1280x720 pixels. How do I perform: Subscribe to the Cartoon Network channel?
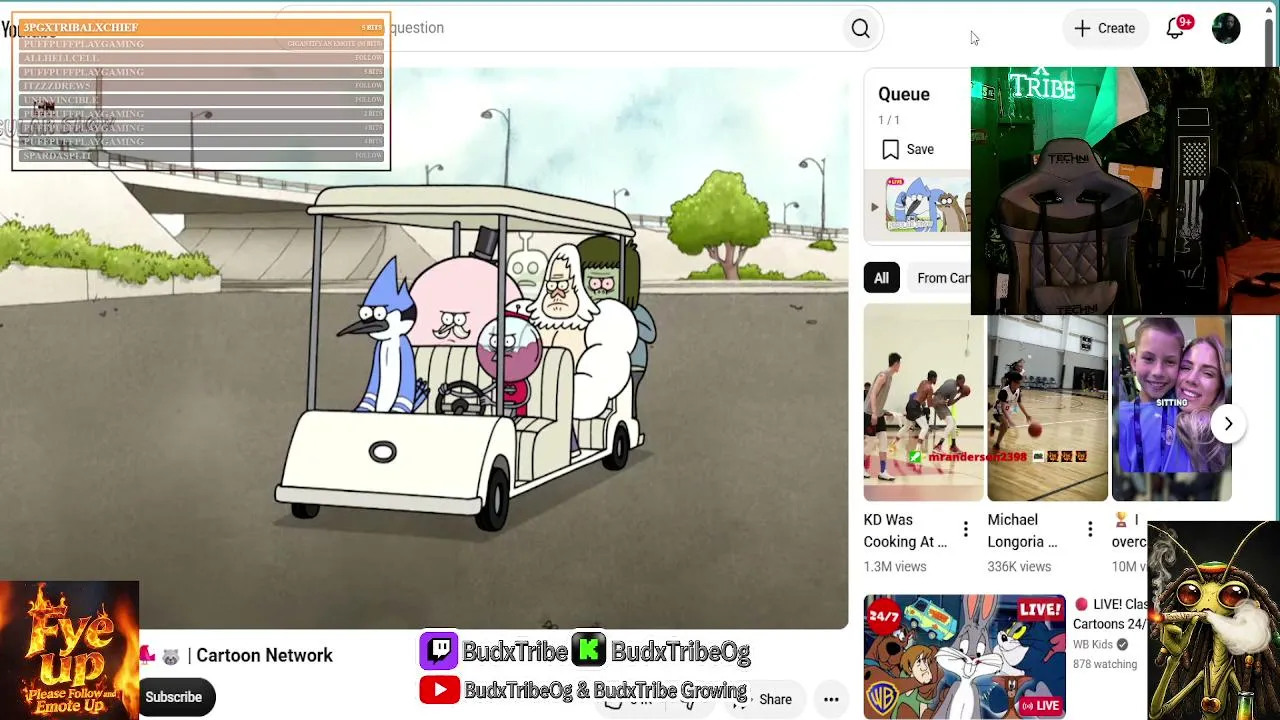(x=174, y=697)
